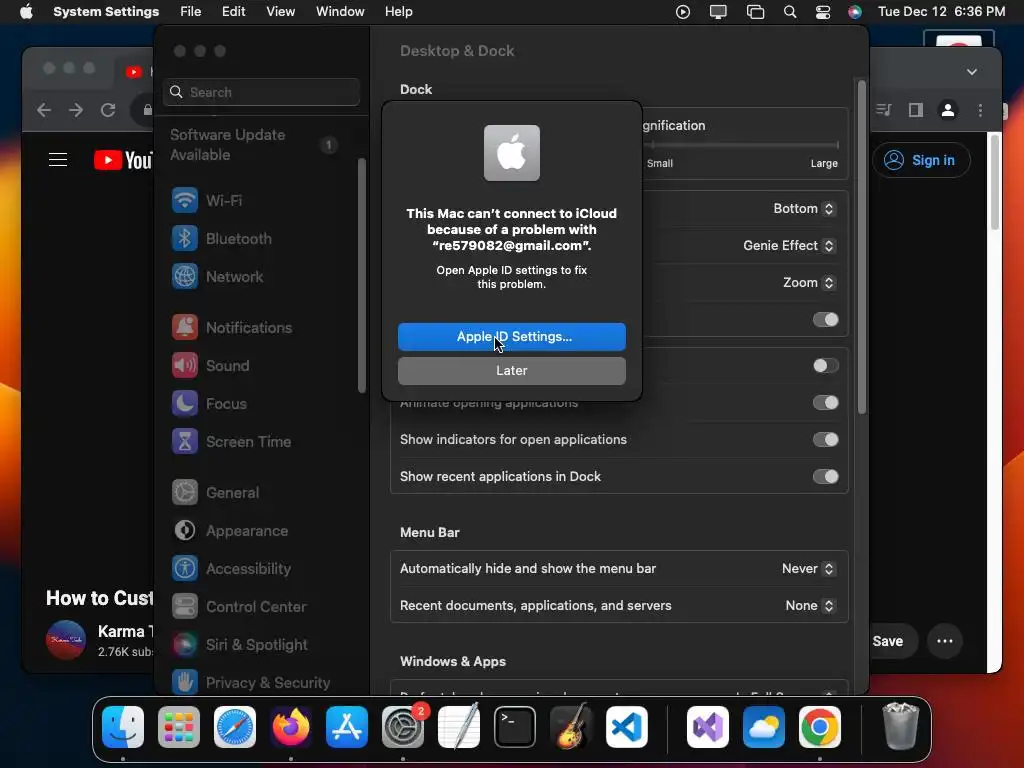Toggle Show indicators for open applications
Viewport: 1024px width, 768px height.
pos(825,440)
